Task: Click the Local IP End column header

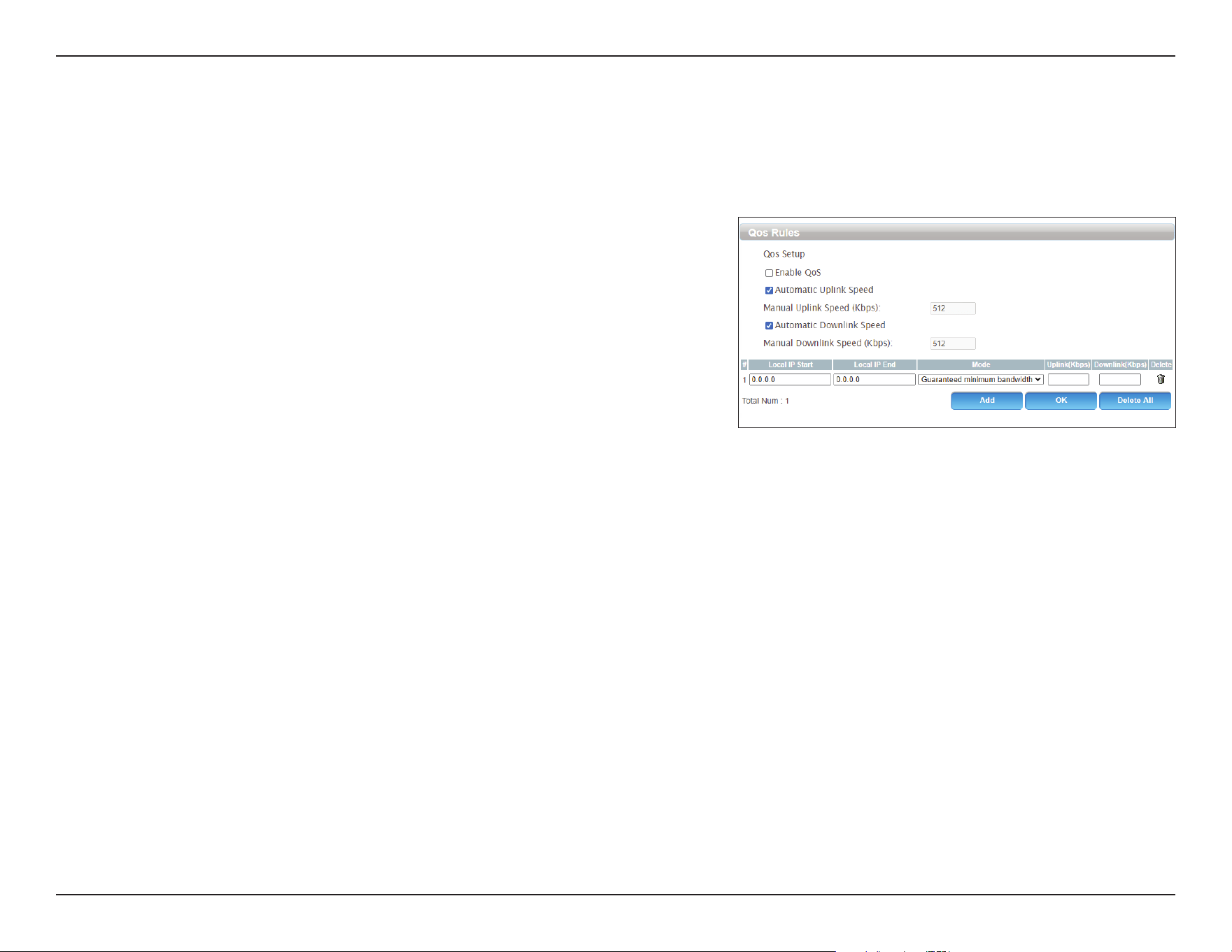Action: click(x=875, y=364)
